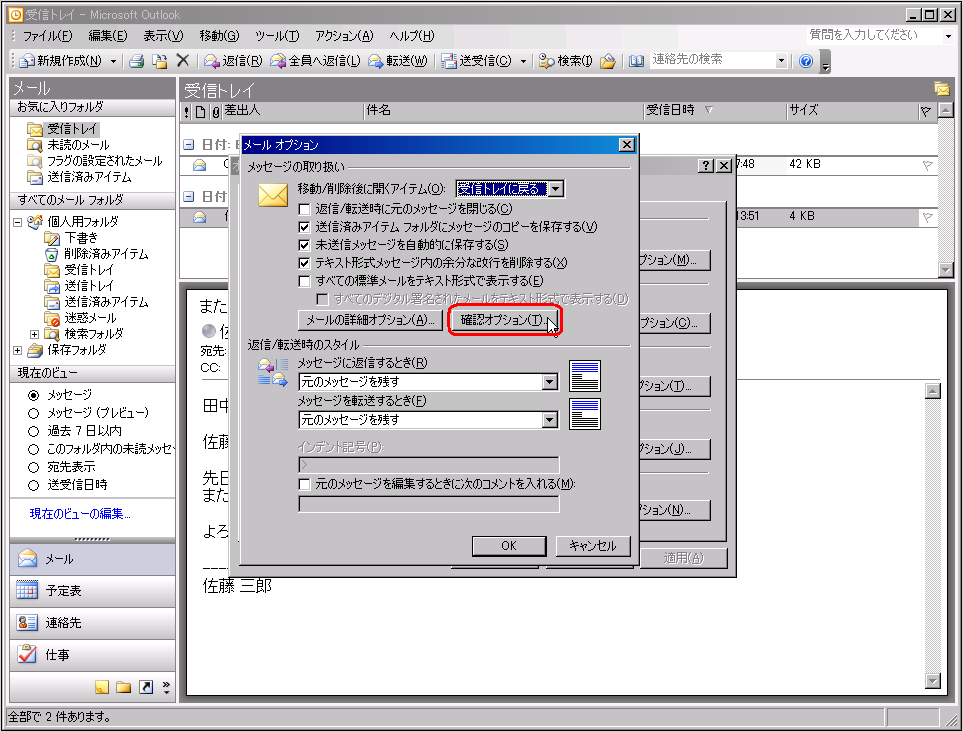The width and height of the screenshot is (963, 732).
Task: Click the 送受信 send/receive toolbar button
Action: [477, 61]
